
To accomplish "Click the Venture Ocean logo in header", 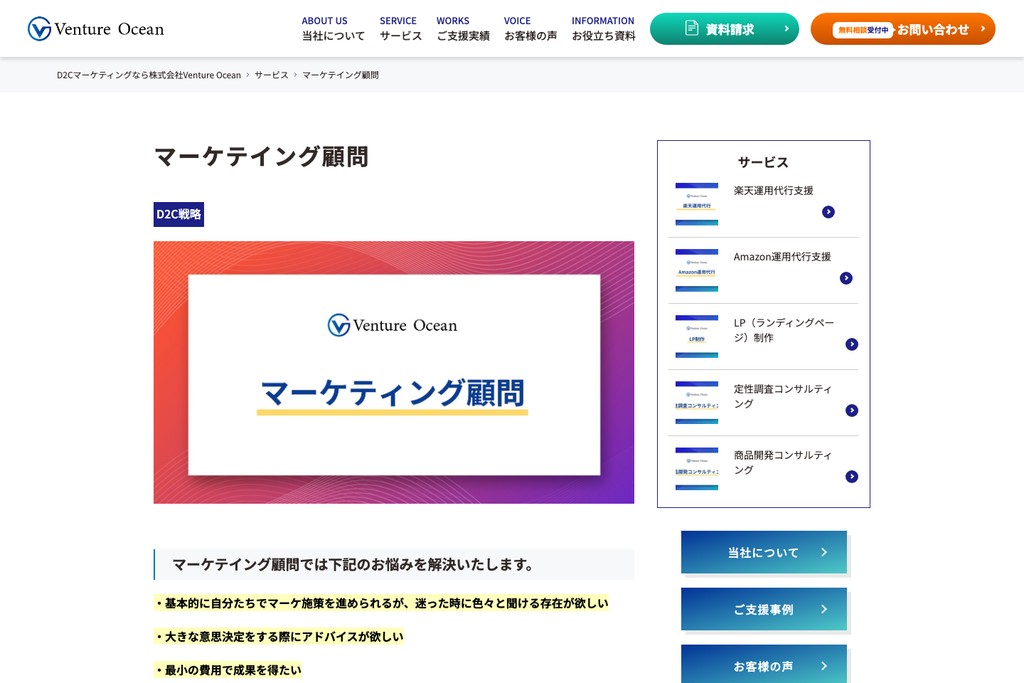I will coord(95,29).
